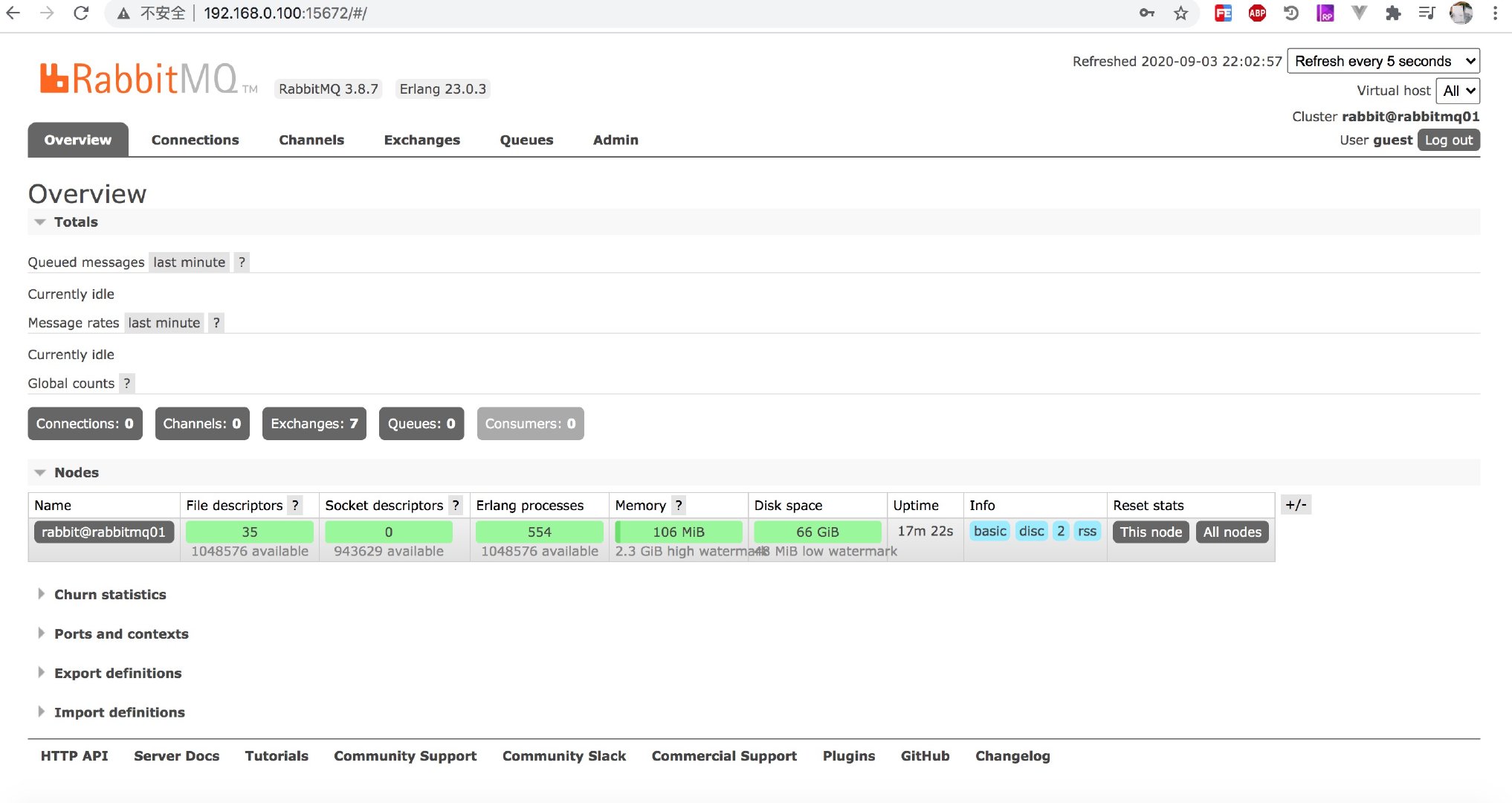This screenshot has width=1512, height=803.
Task: Expand the 'Churn statistics' section
Action: click(110, 594)
